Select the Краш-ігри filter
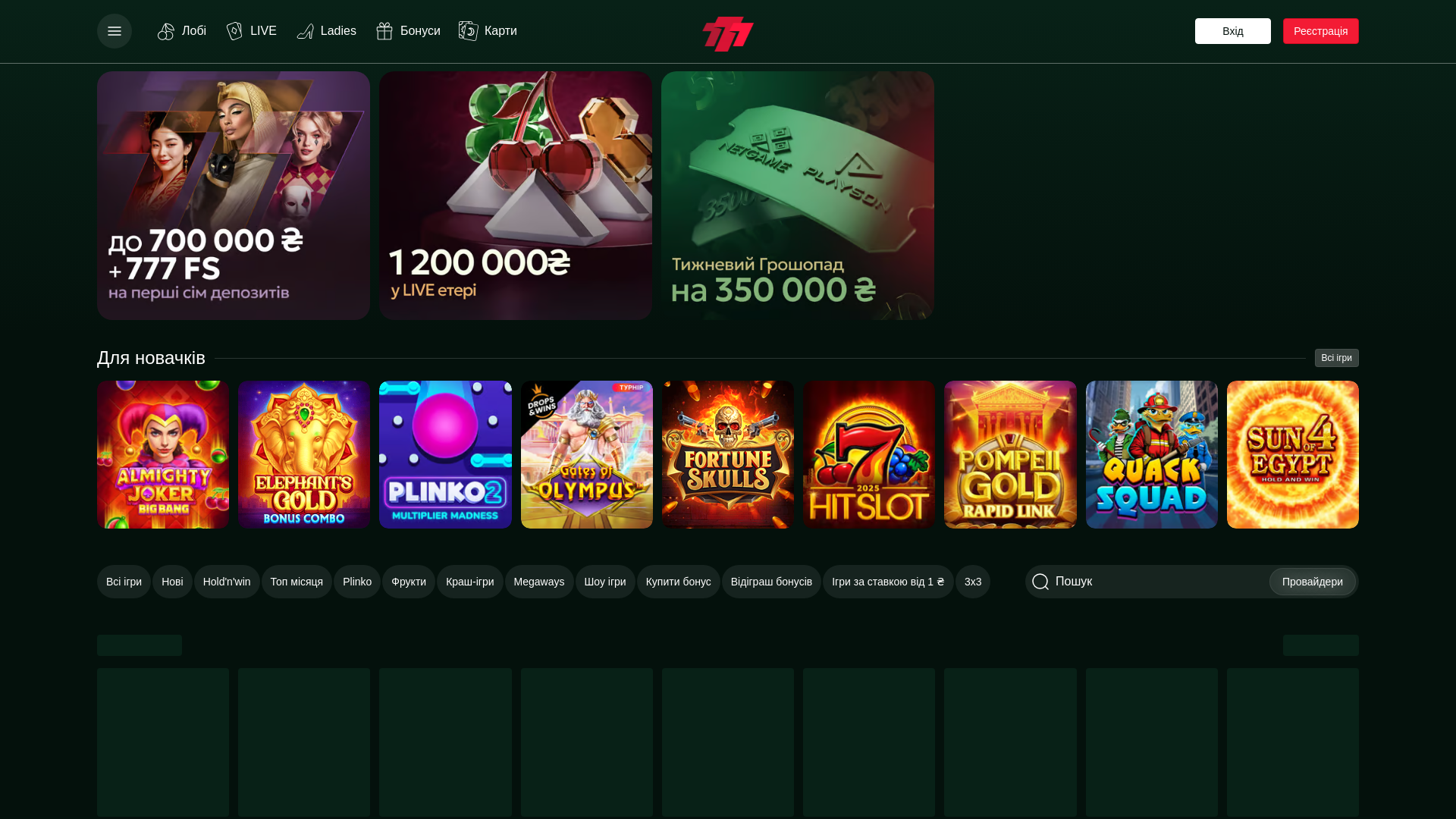Viewport: 1456px width, 819px height. tap(470, 582)
